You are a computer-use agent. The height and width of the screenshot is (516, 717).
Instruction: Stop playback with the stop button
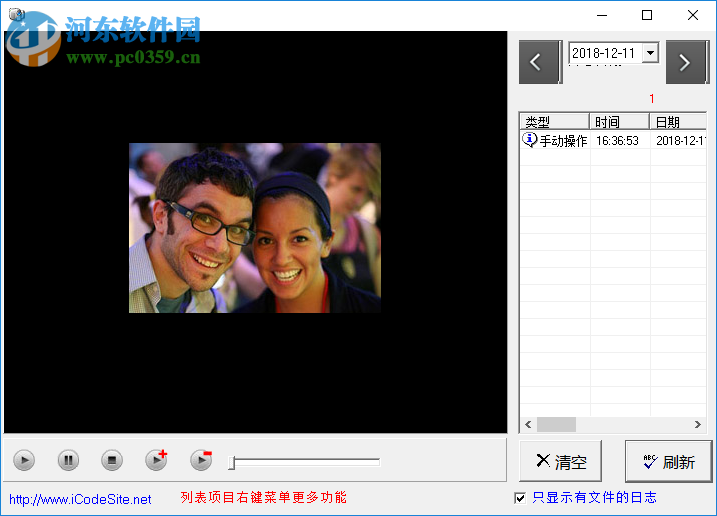pyautogui.click(x=112, y=460)
